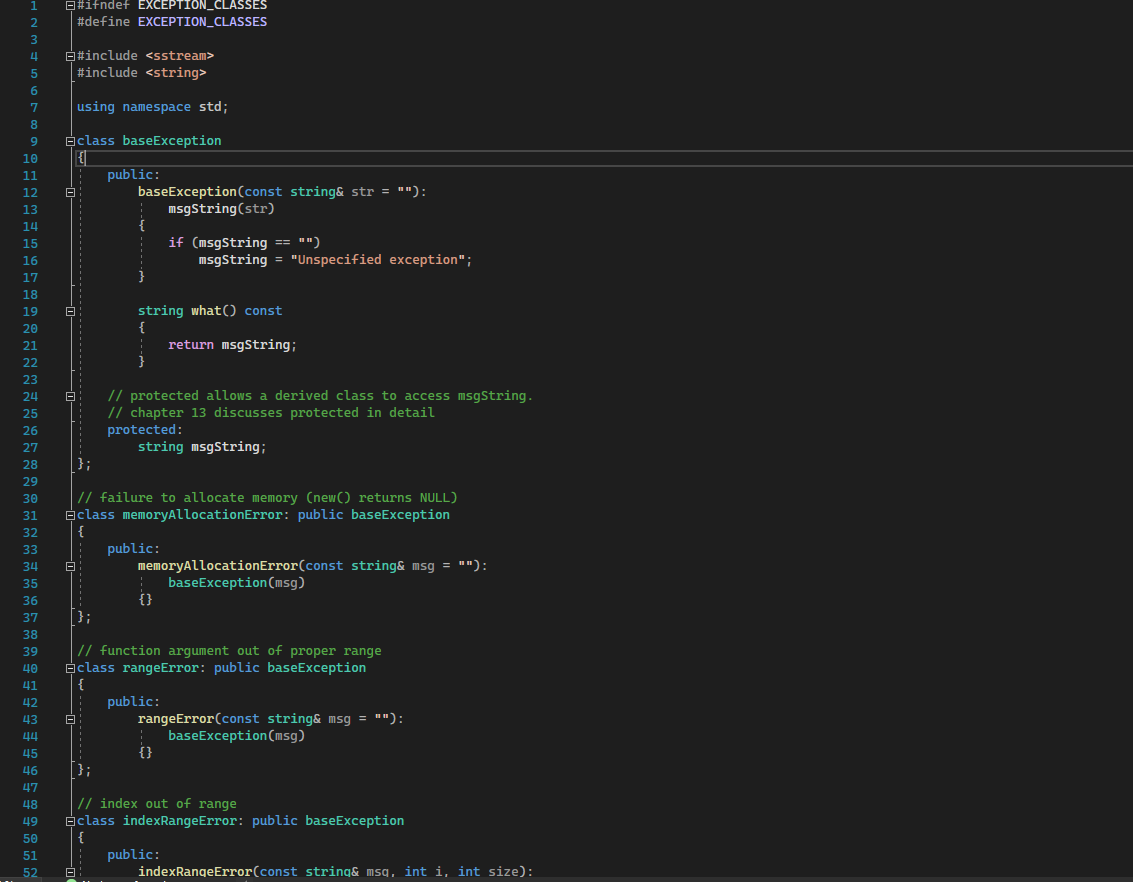The image size is (1133, 882).
Task: Collapse the protected comment block at line 24
Action: click(70, 397)
